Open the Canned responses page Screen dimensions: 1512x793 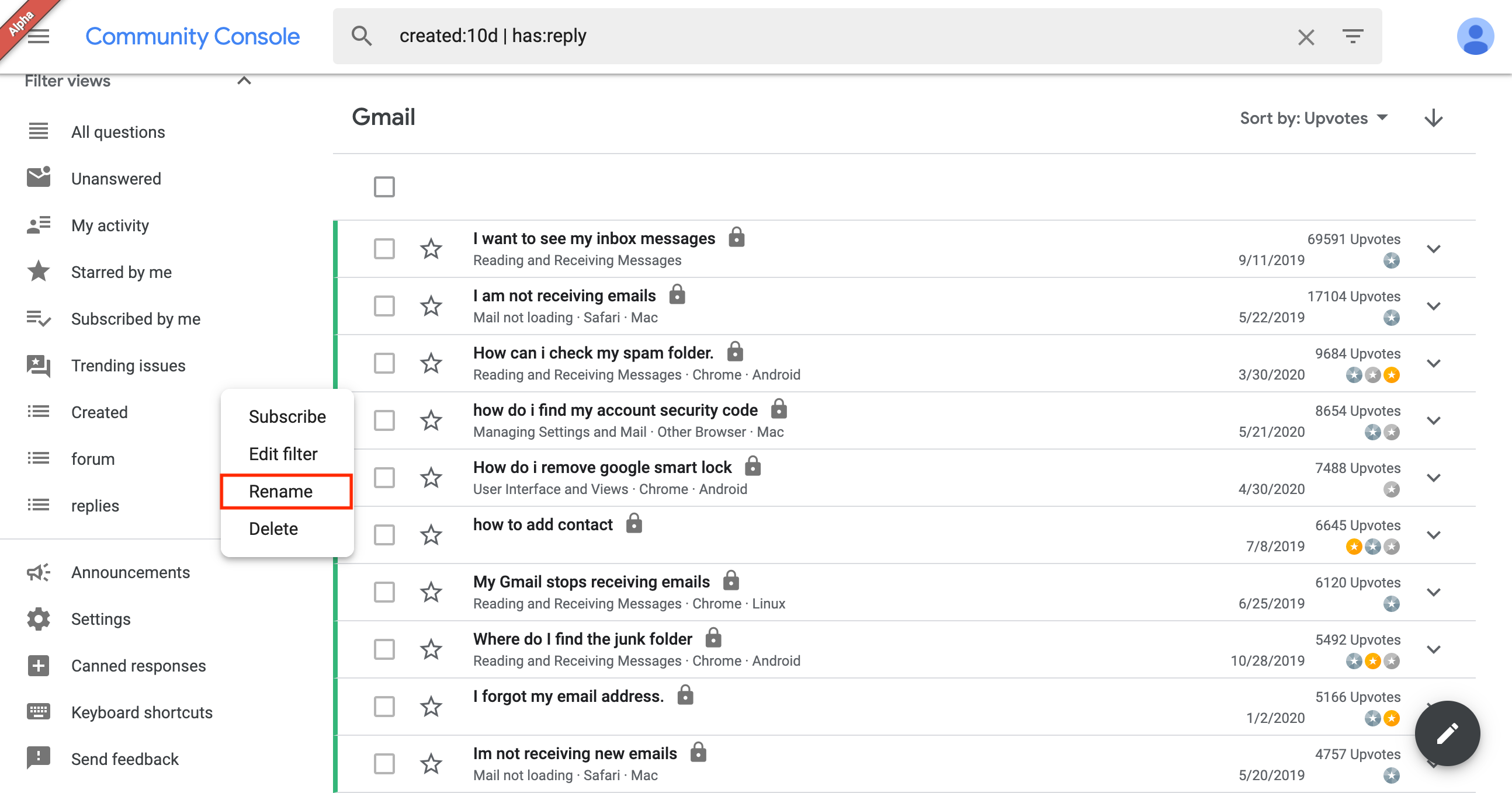138,665
